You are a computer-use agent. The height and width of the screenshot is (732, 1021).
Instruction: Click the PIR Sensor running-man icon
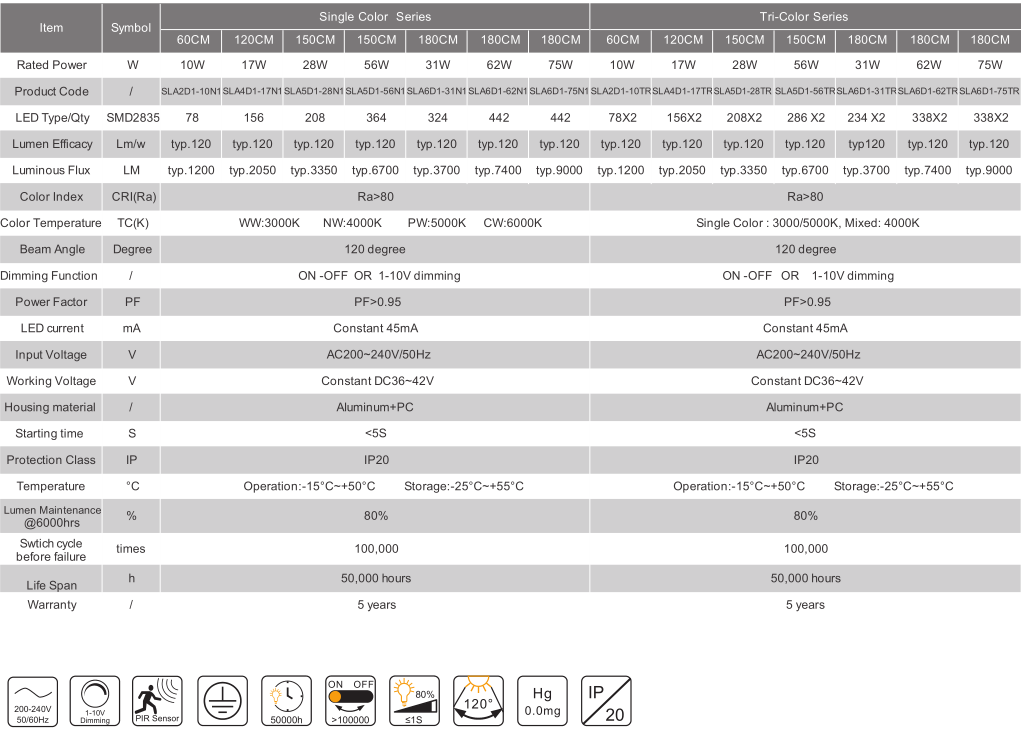157,701
